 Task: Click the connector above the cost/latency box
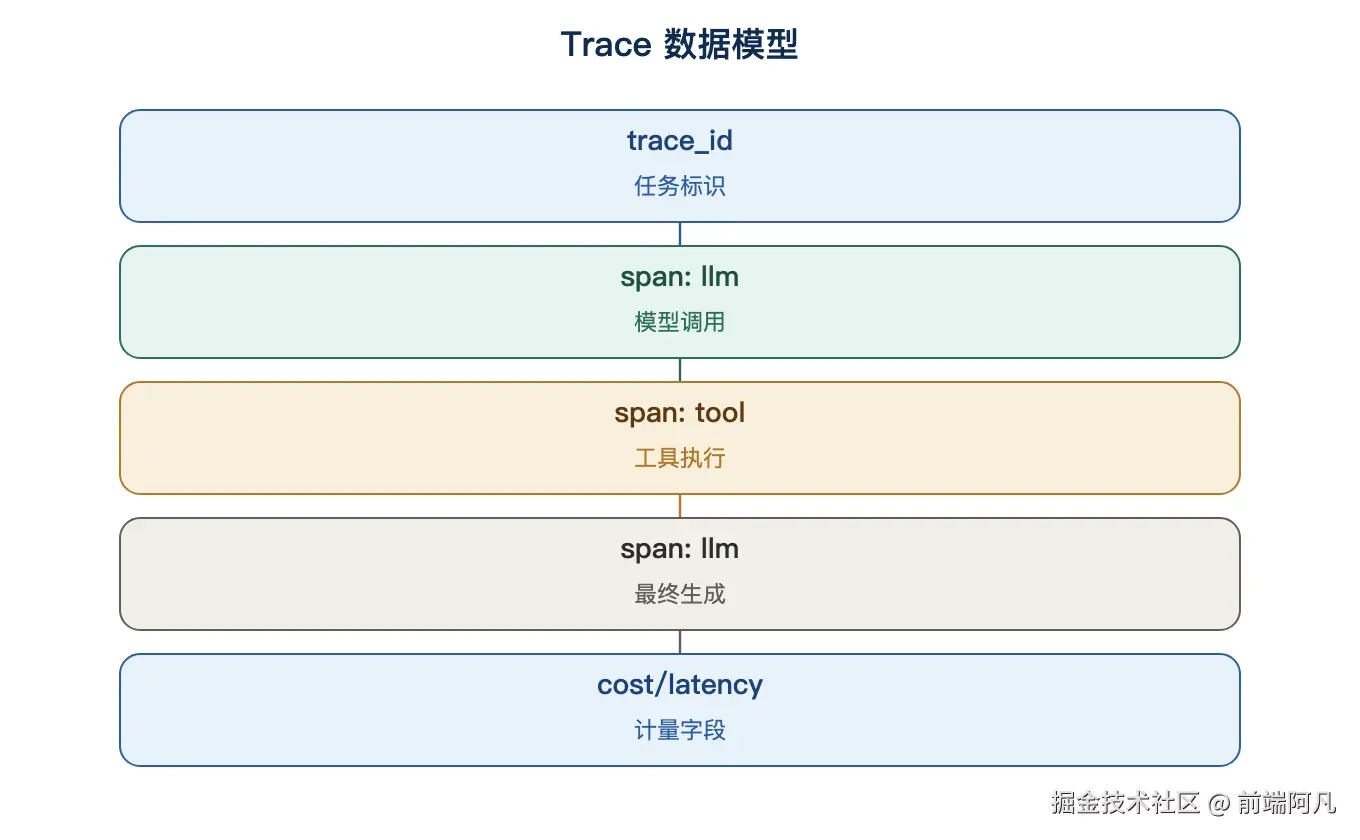680,642
